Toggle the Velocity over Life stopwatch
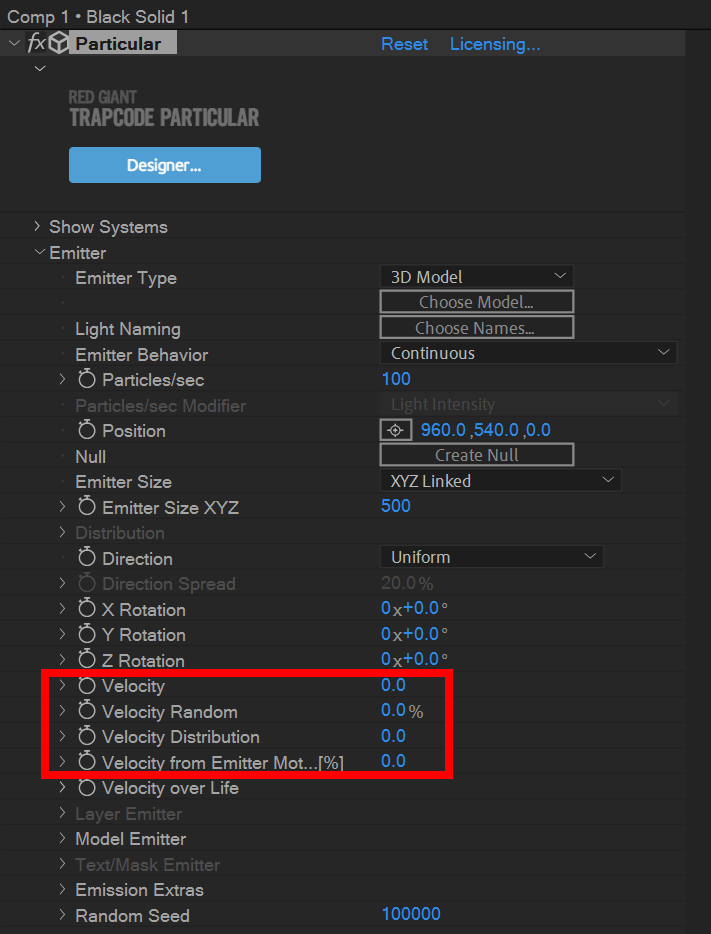 tap(87, 787)
